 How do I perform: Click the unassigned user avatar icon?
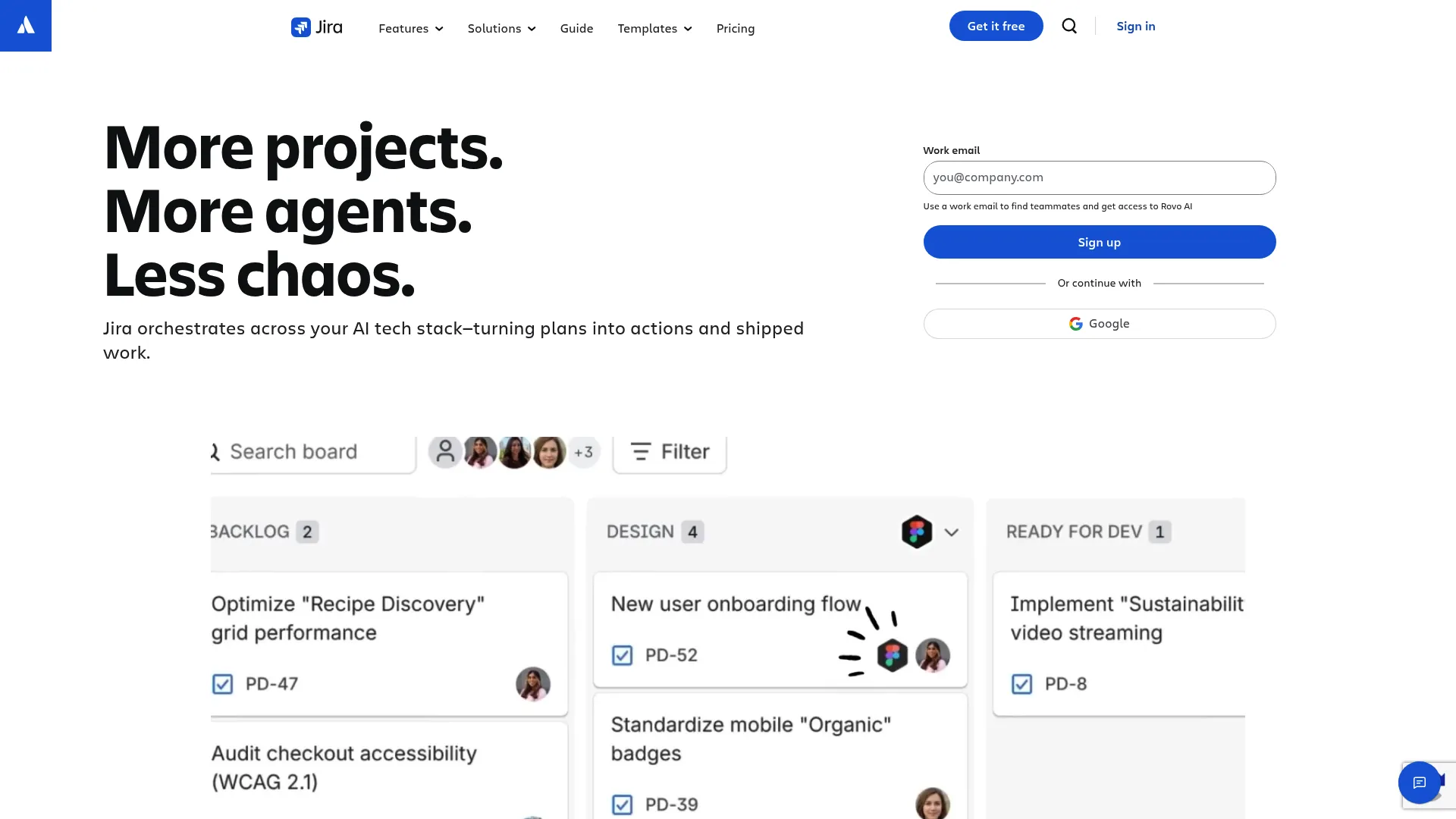coord(446,452)
